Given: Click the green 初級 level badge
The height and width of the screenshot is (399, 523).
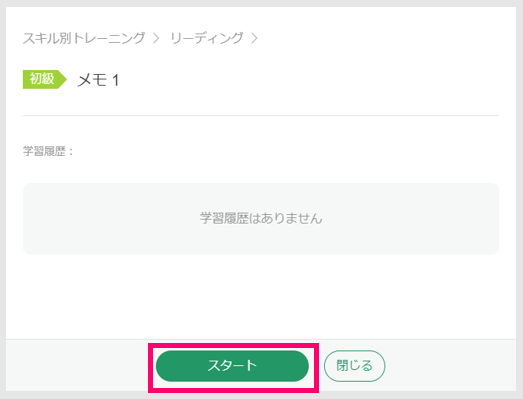Looking at the screenshot, I should click(45, 79).
